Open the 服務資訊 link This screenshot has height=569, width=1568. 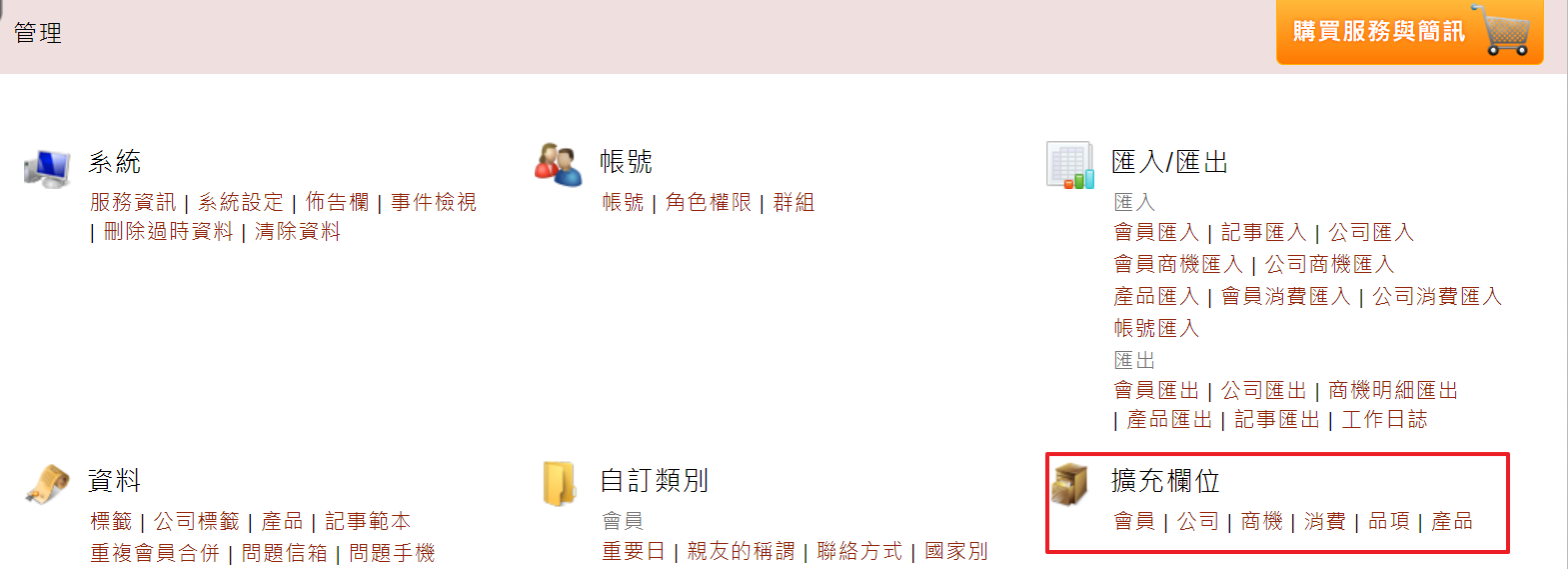(x=133, y=203)
